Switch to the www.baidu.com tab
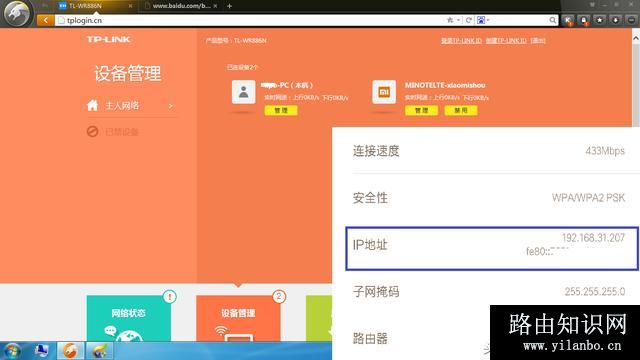The image size is (640, 360). 181,6
